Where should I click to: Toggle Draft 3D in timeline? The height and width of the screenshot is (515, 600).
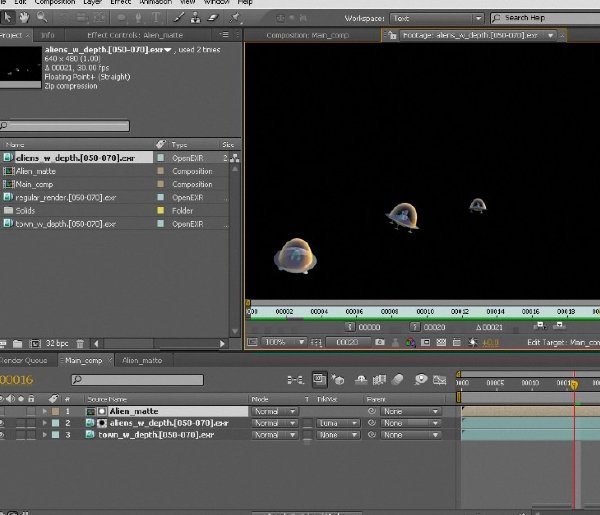click(x=338, y=380)
